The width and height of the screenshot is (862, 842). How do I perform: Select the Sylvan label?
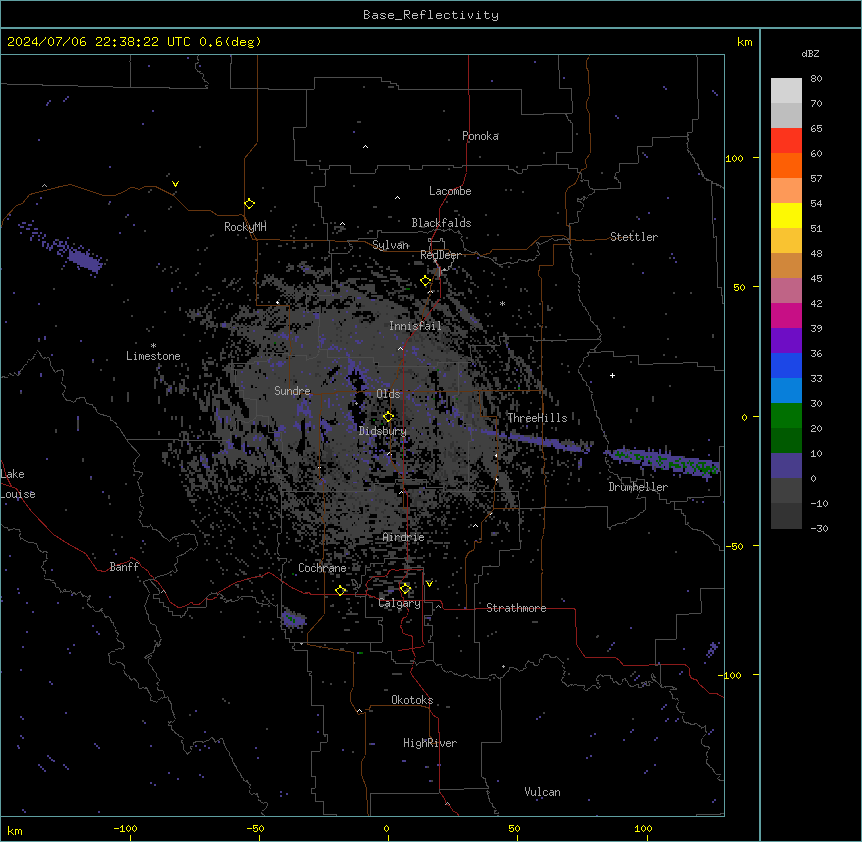[x=390, y=245]
